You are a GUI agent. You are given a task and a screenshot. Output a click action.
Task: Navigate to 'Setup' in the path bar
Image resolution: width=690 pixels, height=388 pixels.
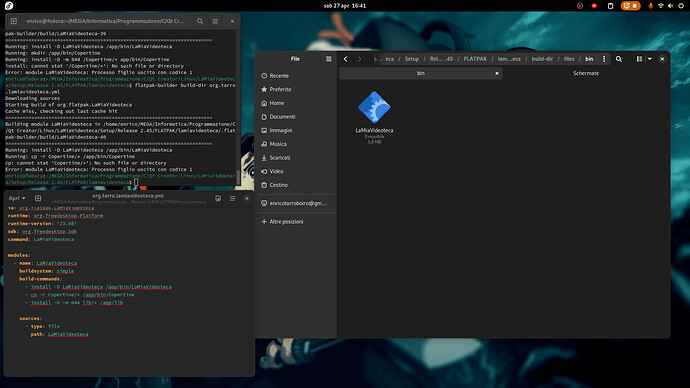click(411, 59)
